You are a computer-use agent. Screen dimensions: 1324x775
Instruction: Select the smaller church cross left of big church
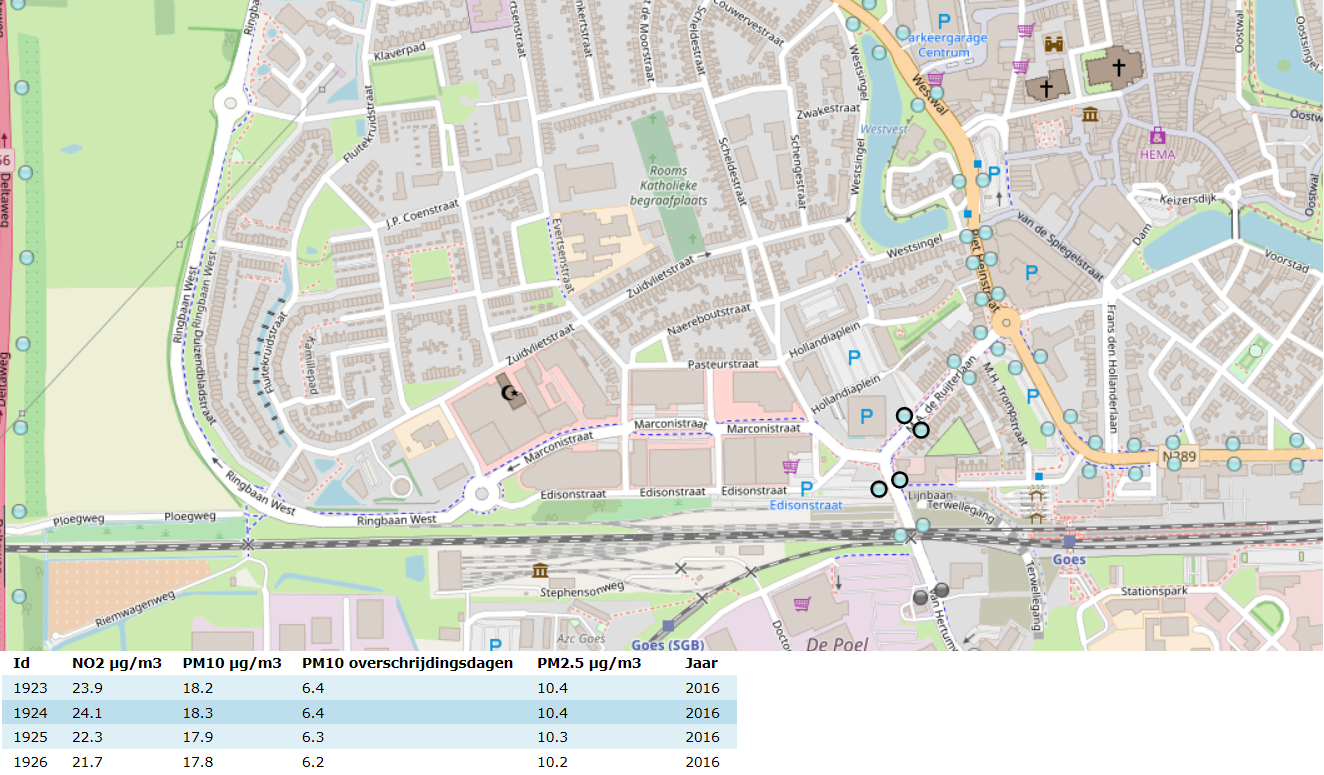point(1046,88)
